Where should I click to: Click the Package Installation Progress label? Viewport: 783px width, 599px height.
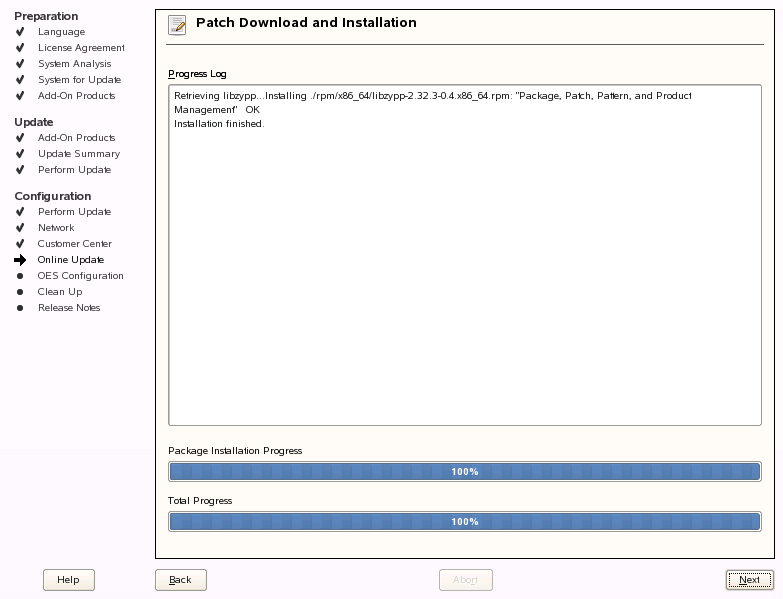click(x=235, y=451)
